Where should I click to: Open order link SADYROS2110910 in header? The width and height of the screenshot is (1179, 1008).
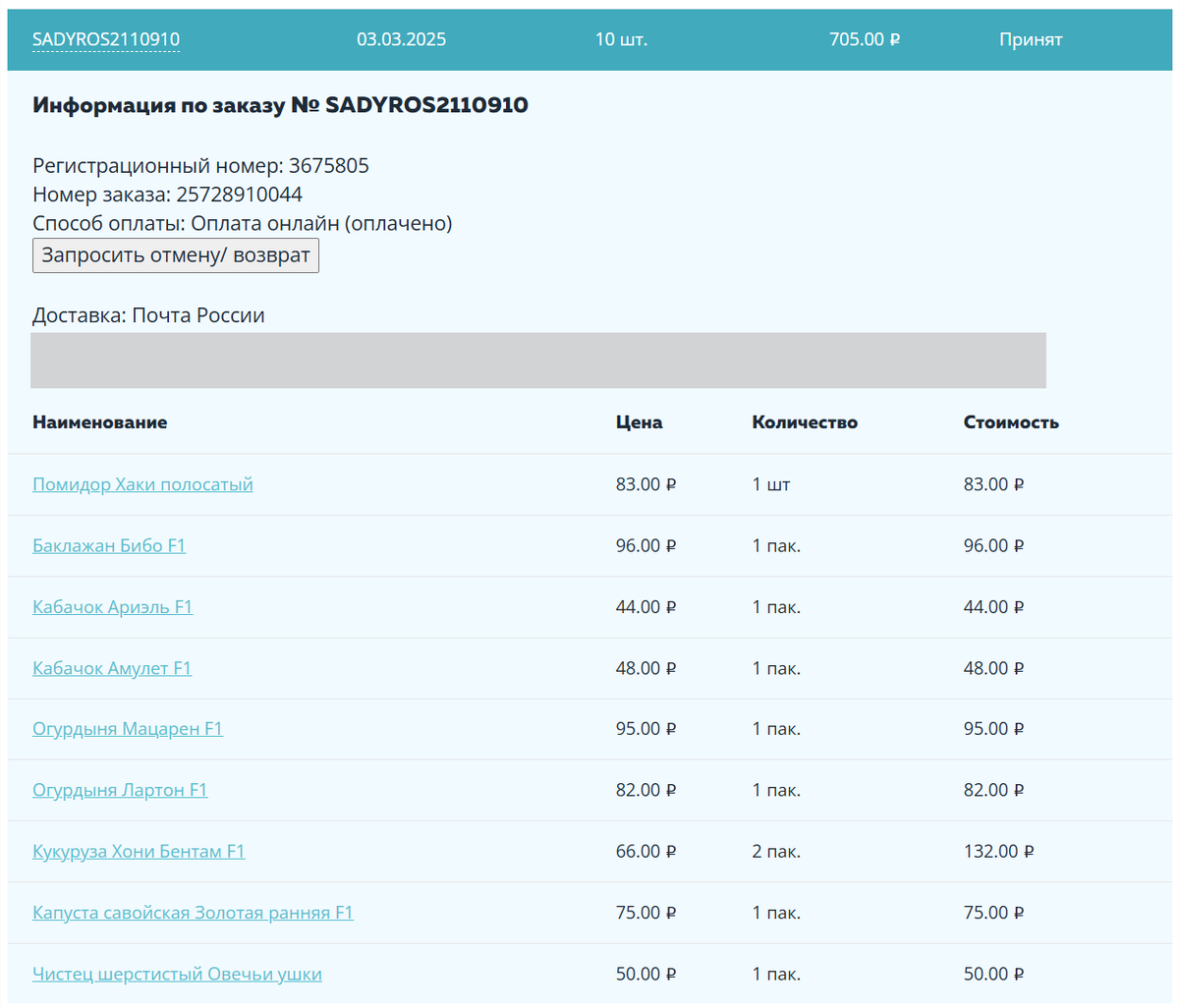click(106, 39)
